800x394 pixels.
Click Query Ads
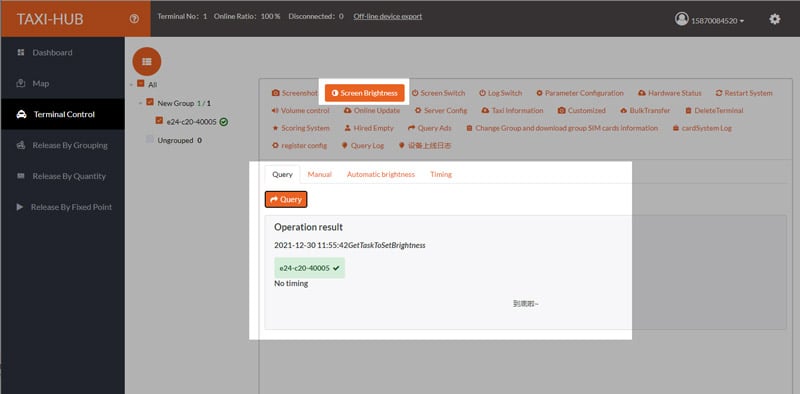click(x=430, y=128)
